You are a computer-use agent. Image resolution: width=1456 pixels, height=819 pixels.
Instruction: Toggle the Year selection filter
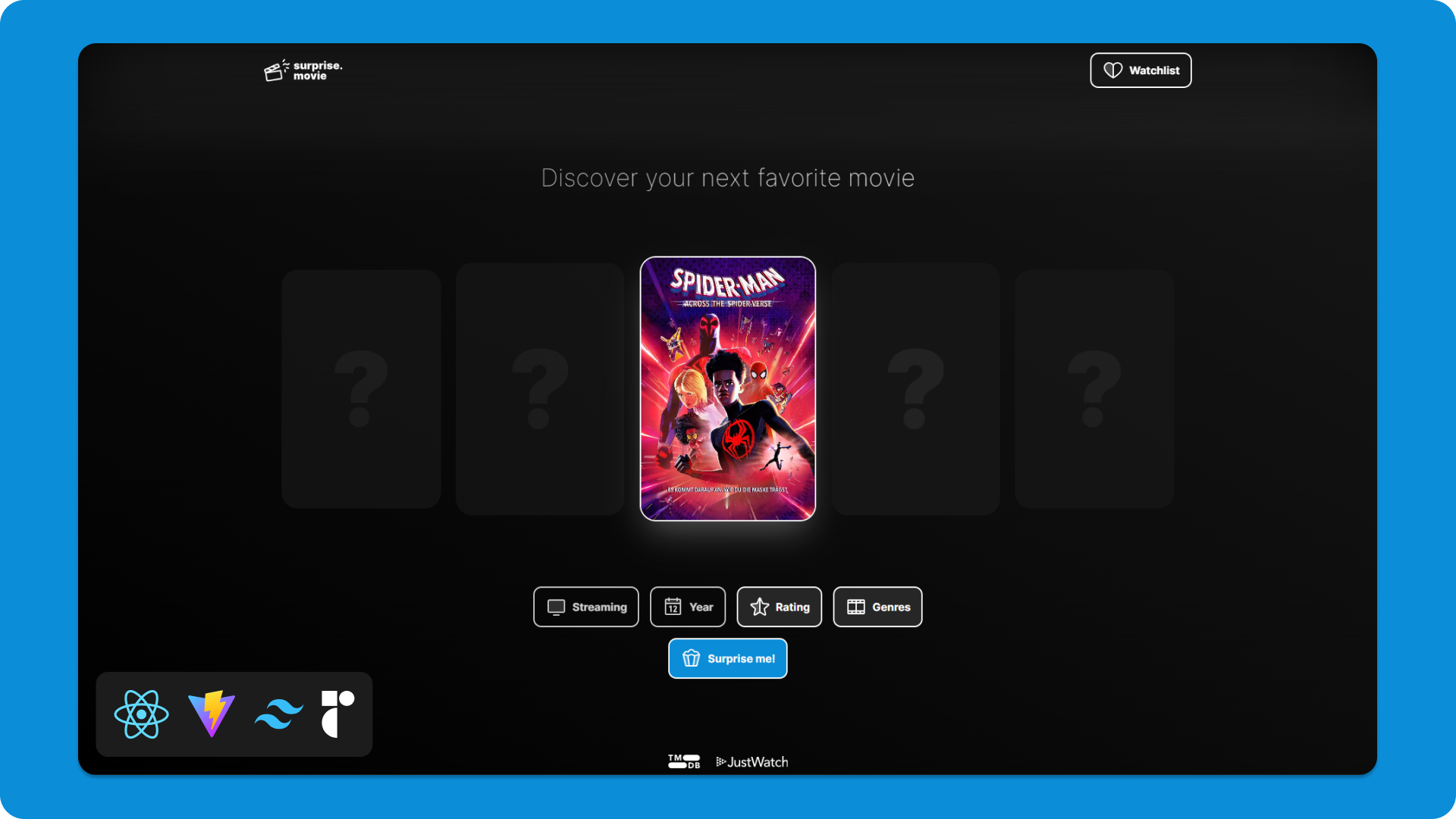688,607
